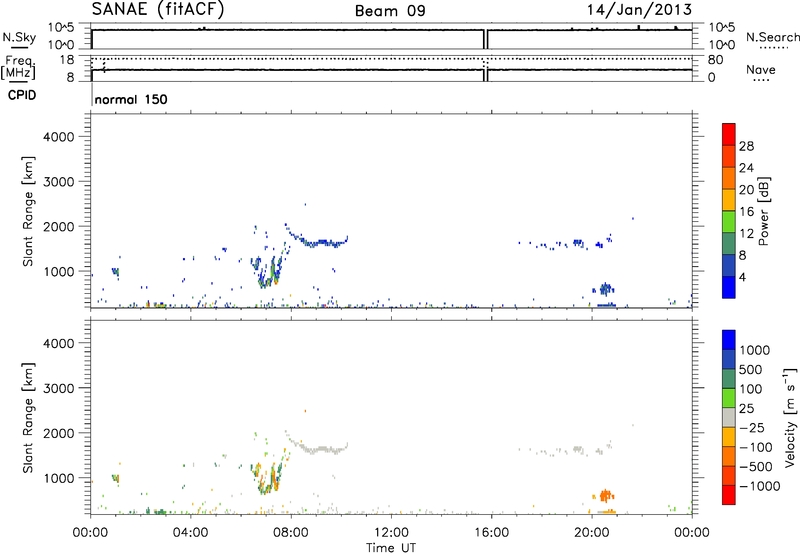This screenshot has width=800, height=554.
Task: Click the 16:00 time axis label
Action: (491, 533)
